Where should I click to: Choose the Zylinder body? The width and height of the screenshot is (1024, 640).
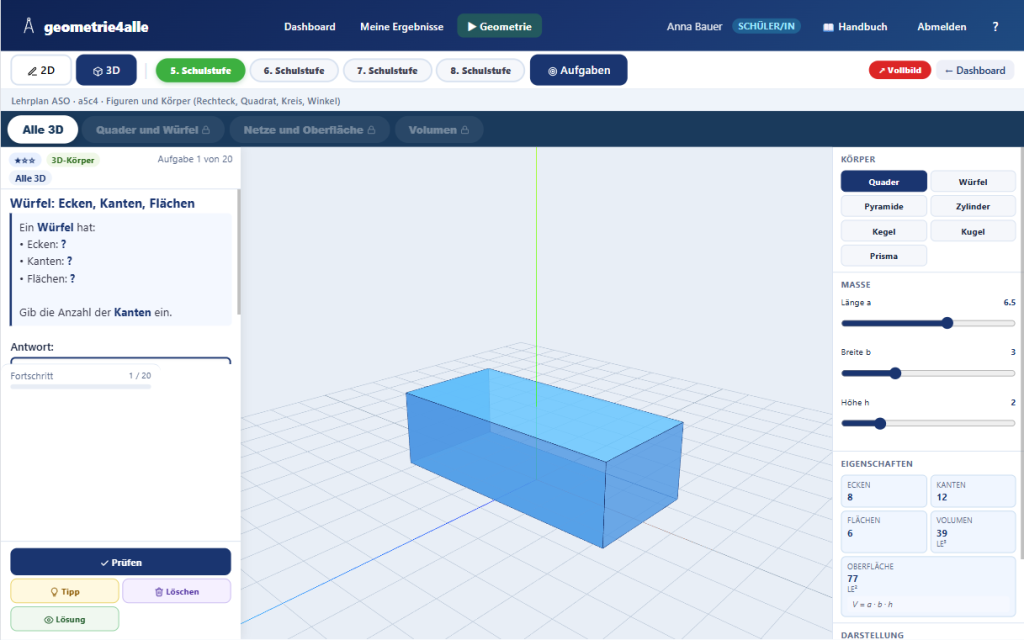pyautogui.click(x=972, y=206)
